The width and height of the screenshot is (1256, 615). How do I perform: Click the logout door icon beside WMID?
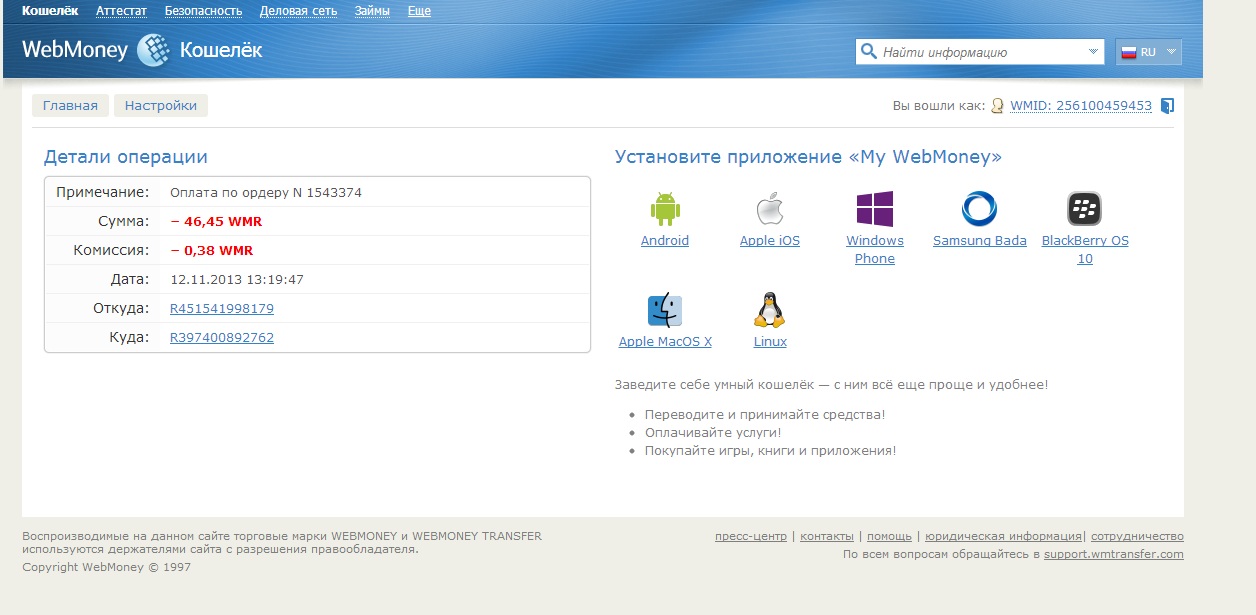[x=1167, y=105]
